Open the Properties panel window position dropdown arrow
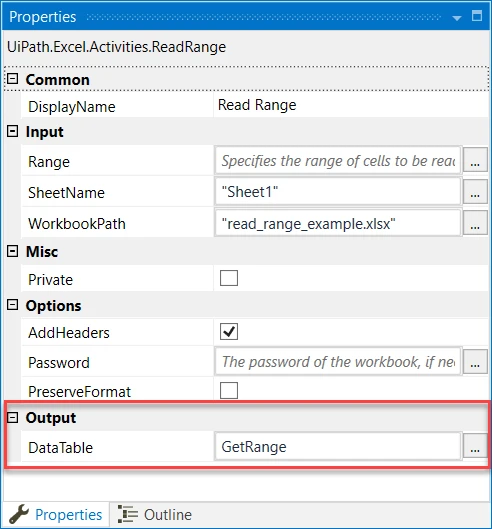492x529 pixels. [457, 18]
